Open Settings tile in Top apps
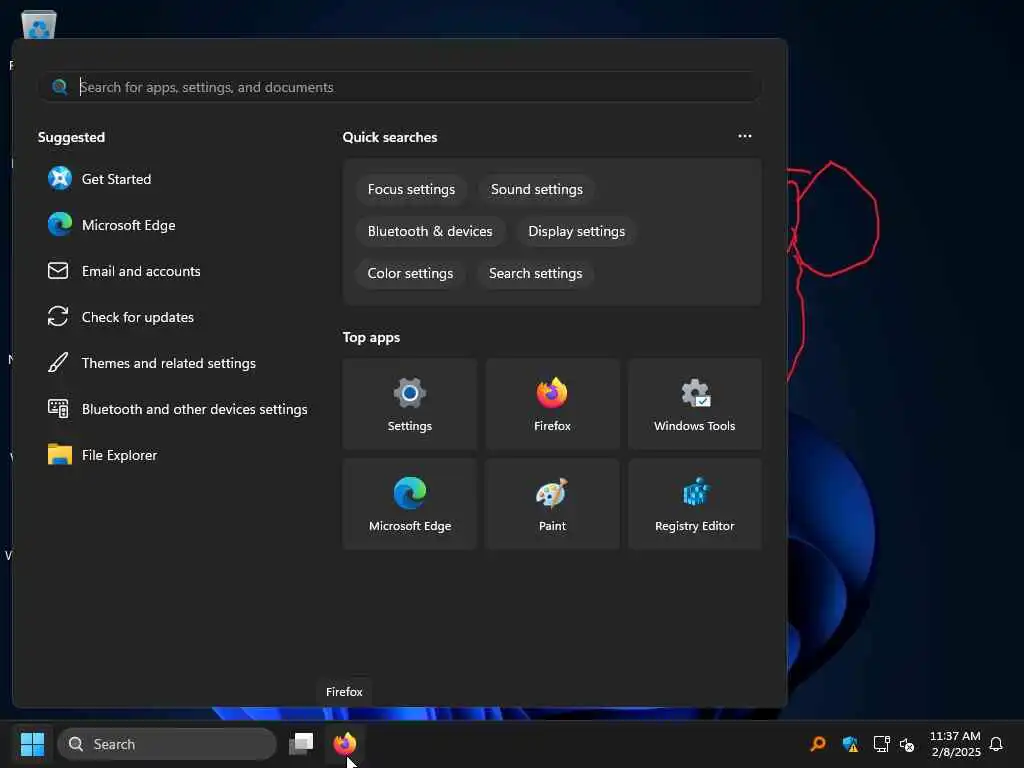 [x=409, y=404]
